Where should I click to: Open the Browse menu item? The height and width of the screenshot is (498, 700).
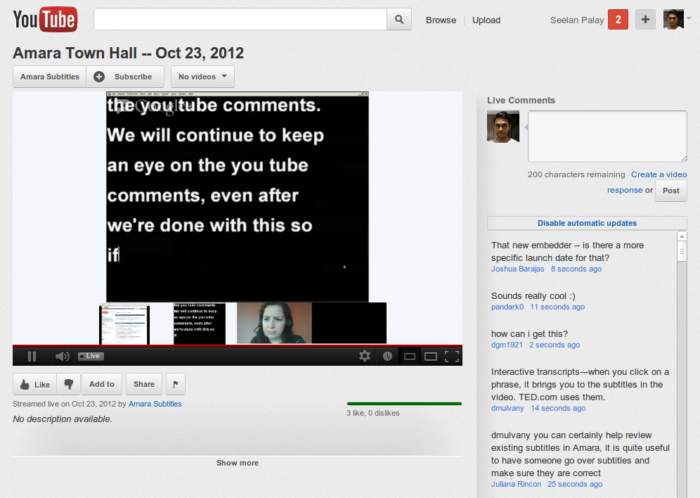[440, 20]
